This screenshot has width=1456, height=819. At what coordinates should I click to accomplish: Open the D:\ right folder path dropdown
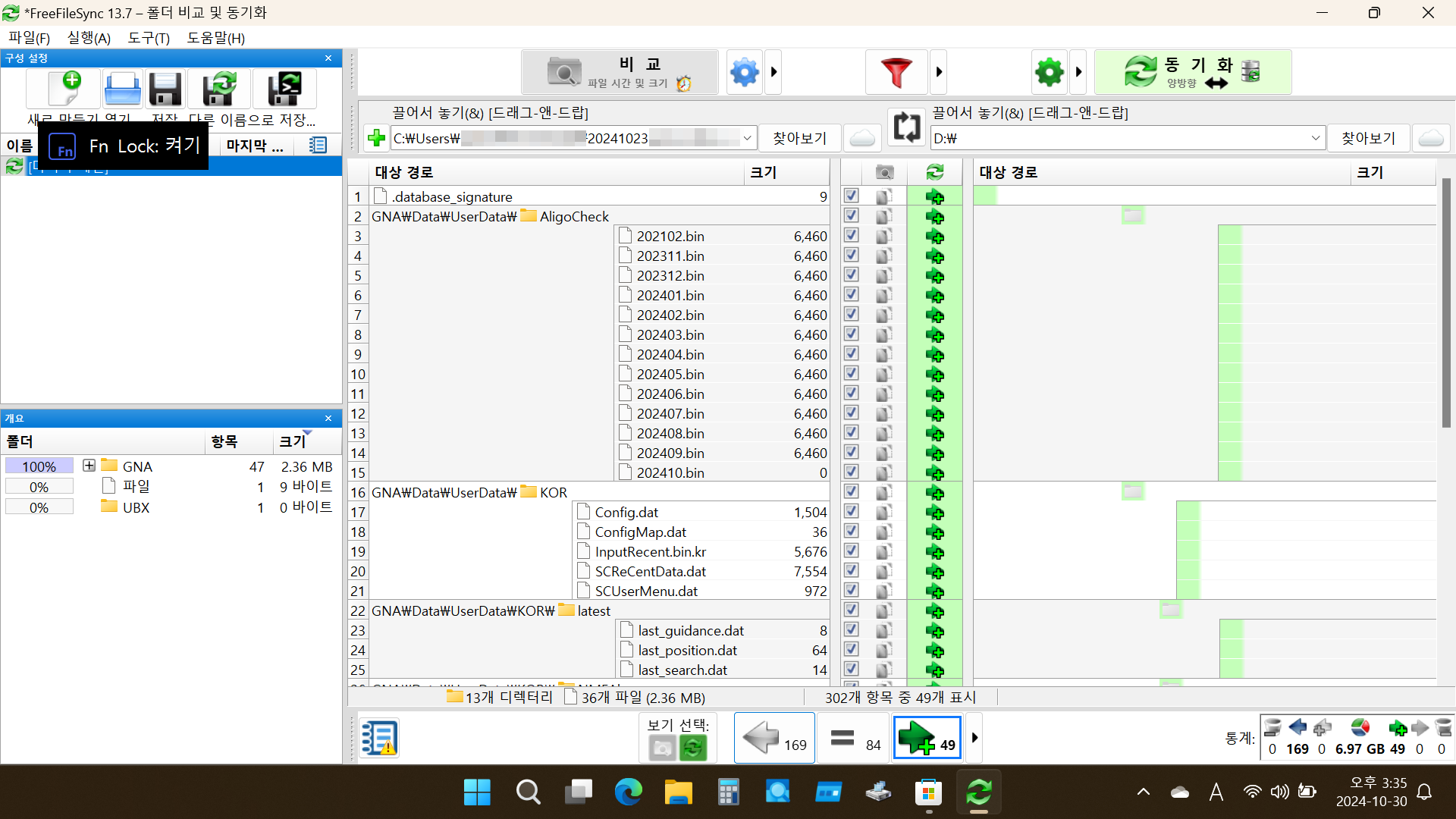click(x=1315, y=138)
